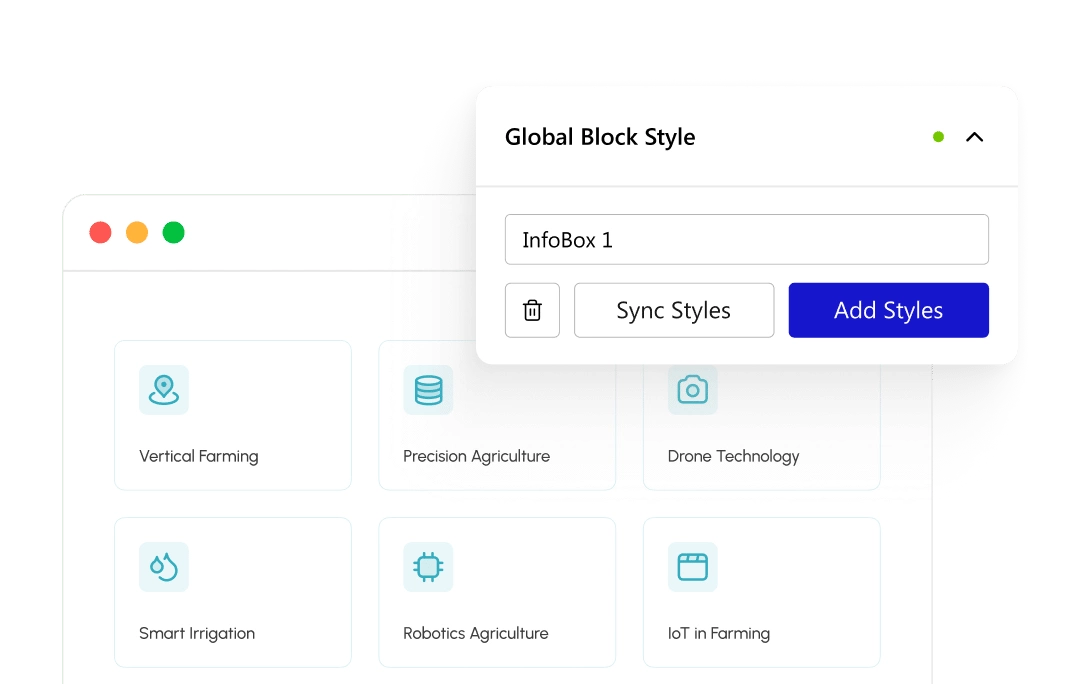Click the IoT in Farming browser icon
The image size is (1080, 684).
[692, 567]
